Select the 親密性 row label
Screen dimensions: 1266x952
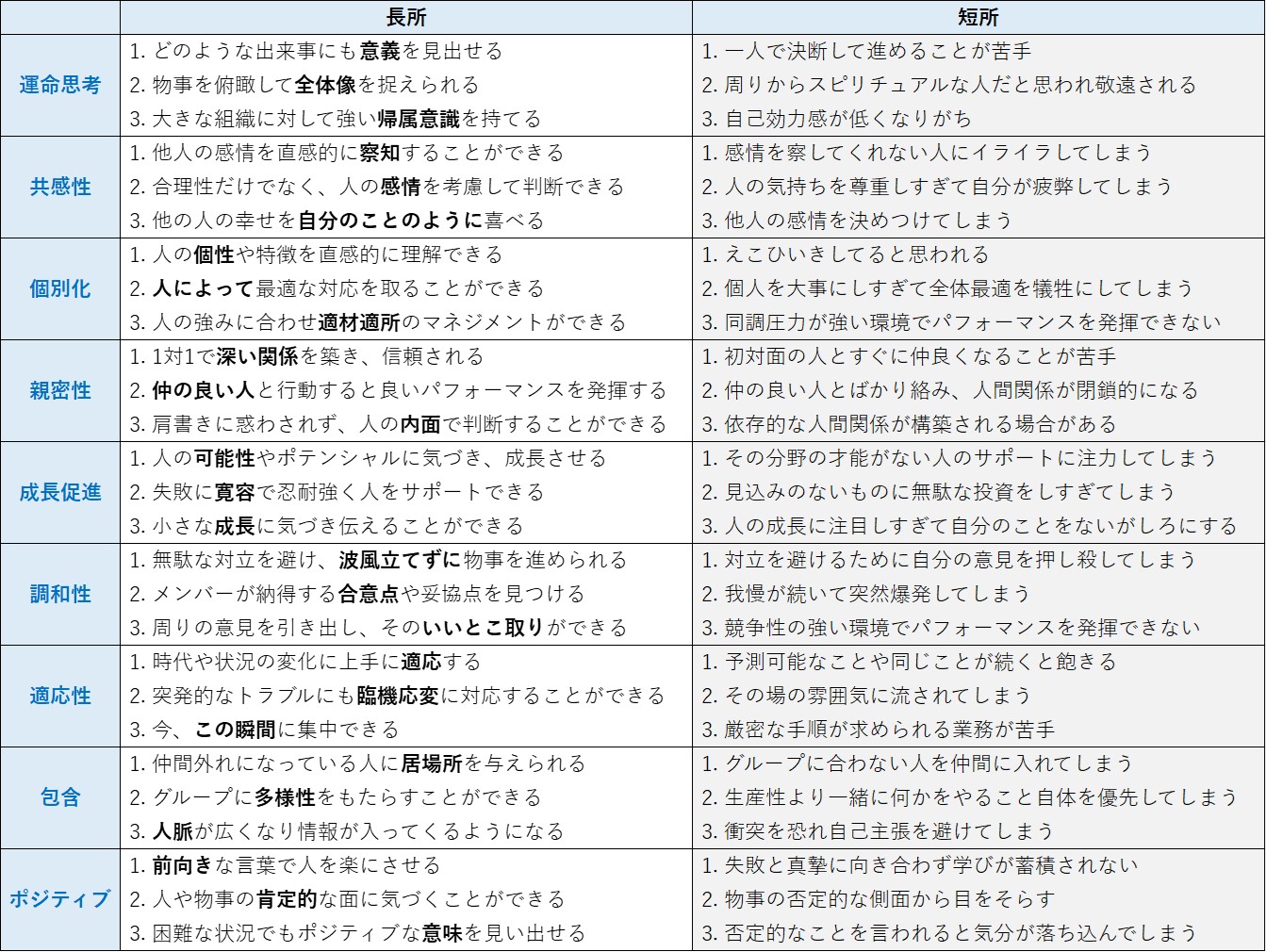[60, 390]
